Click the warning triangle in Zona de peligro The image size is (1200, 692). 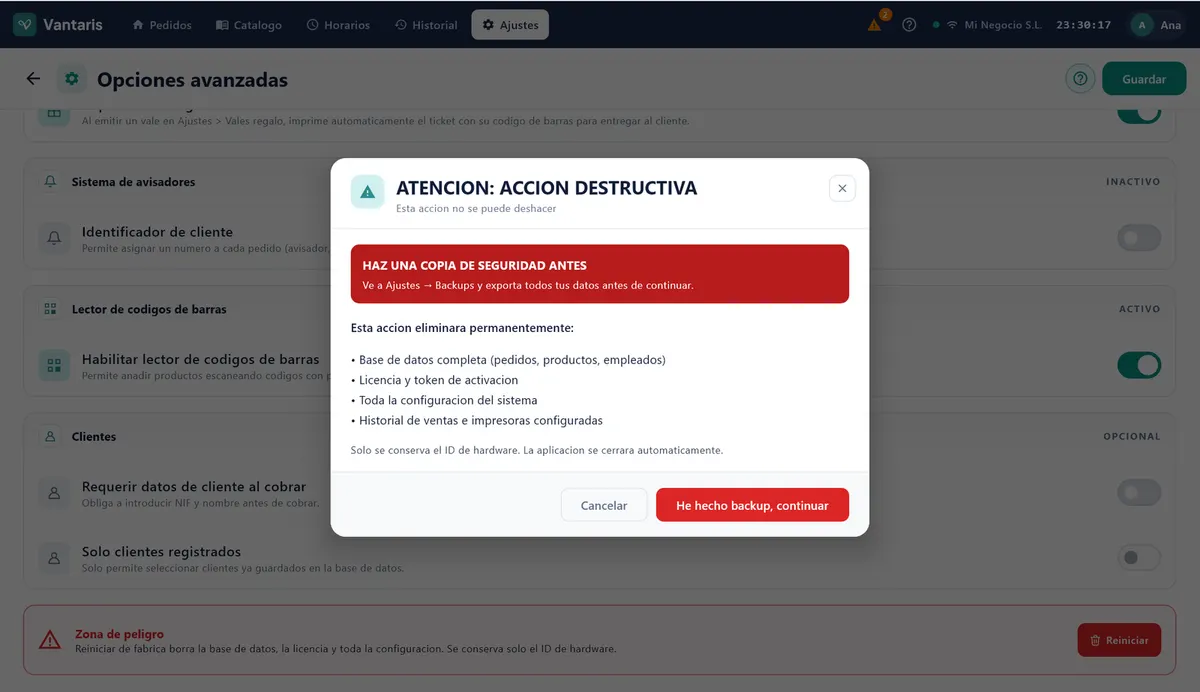click(x=50, y=640)
